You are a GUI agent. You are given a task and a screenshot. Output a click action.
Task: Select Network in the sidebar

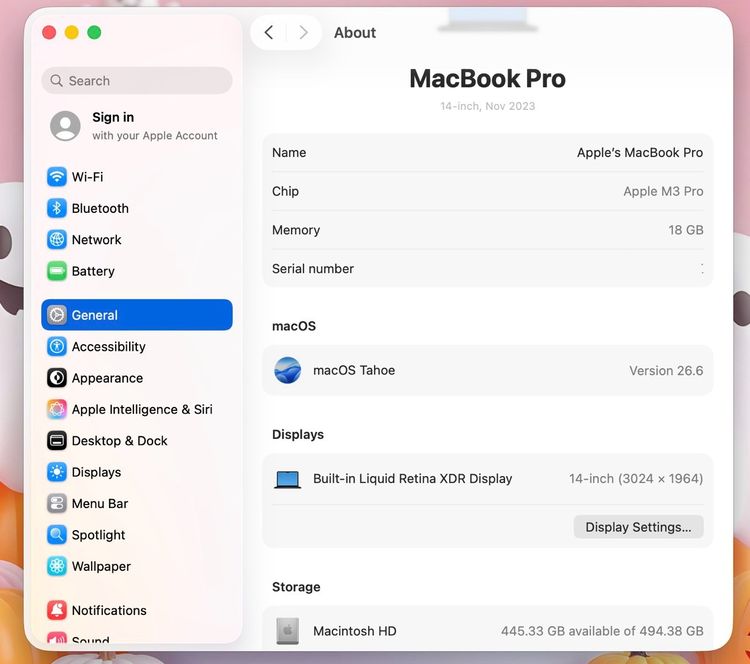[137, 239]
